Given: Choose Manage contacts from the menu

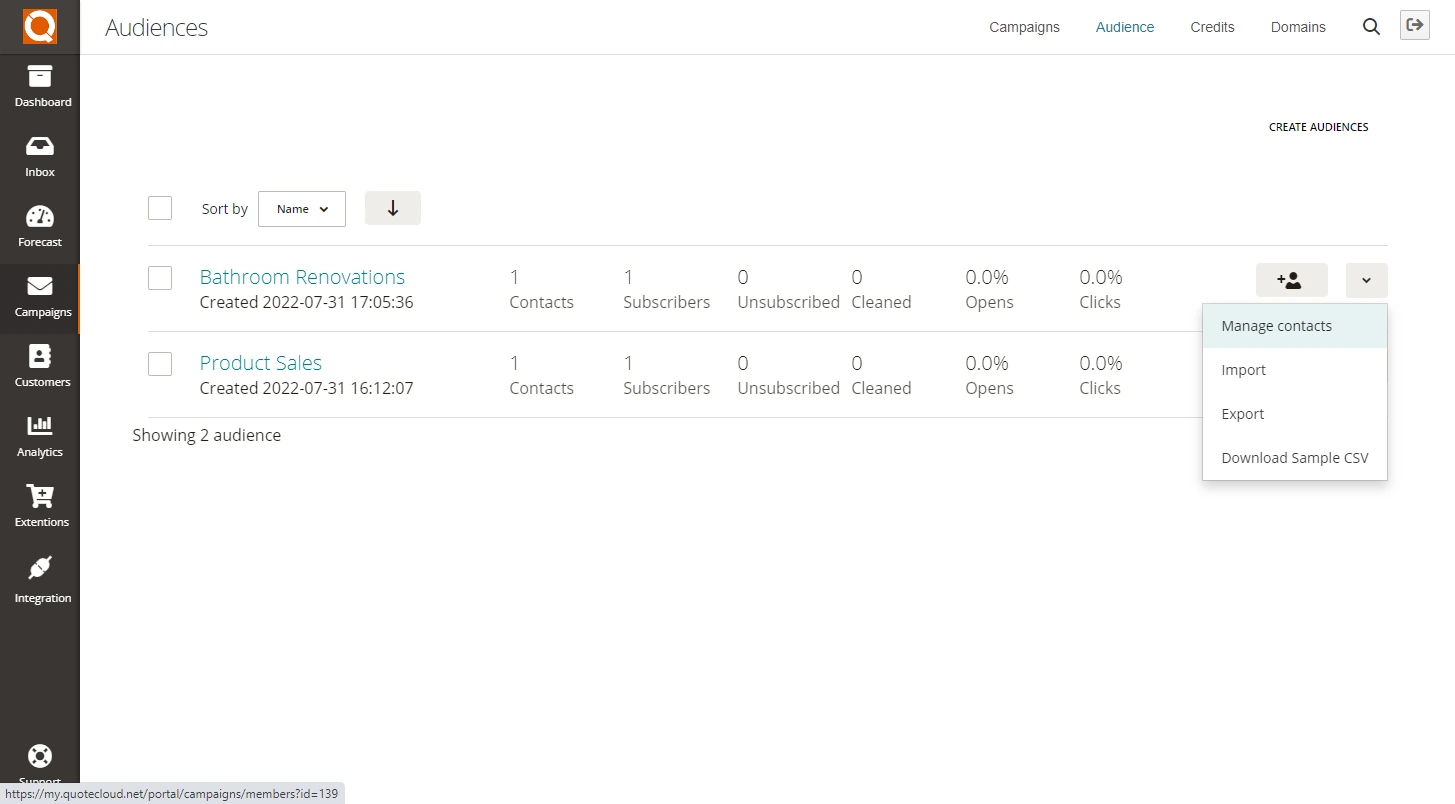Looking at the screenshot, I should [1276, 326].
